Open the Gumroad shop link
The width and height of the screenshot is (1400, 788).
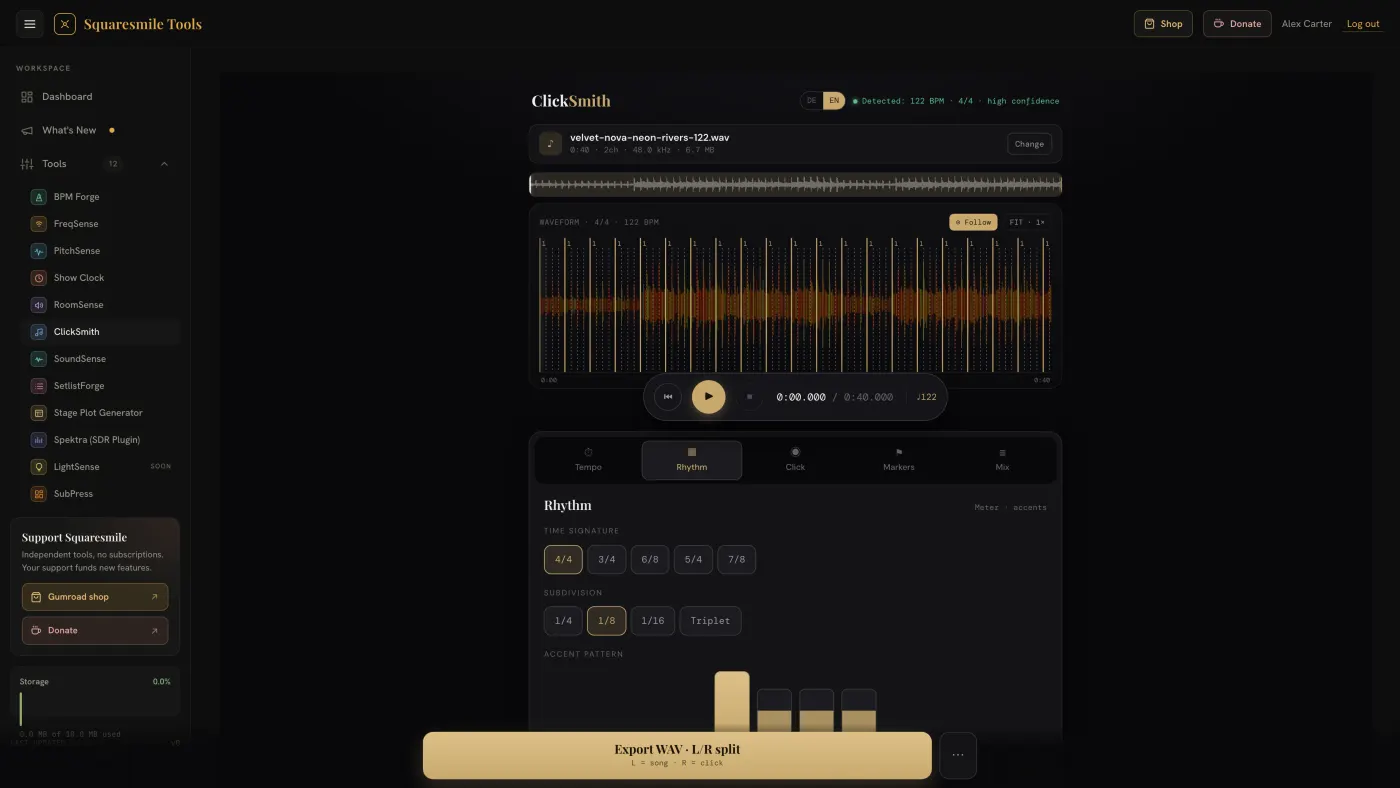tap(95, 597)
